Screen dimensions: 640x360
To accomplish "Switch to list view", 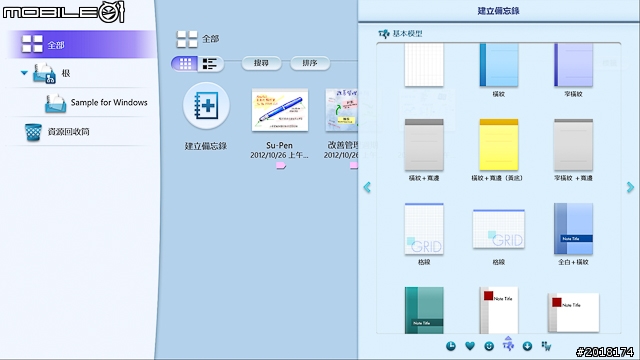I will pos(210,64).
